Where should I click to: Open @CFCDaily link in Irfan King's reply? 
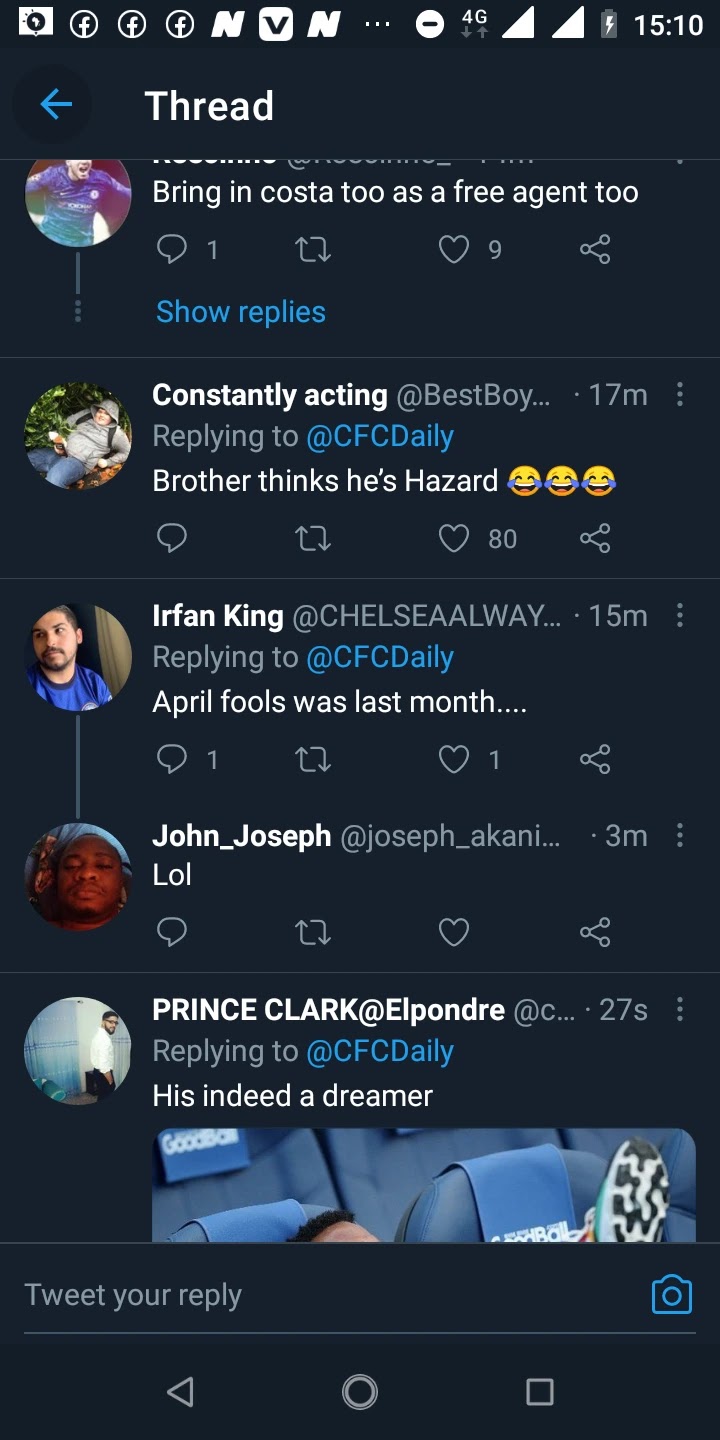click(x=380, y=657)
